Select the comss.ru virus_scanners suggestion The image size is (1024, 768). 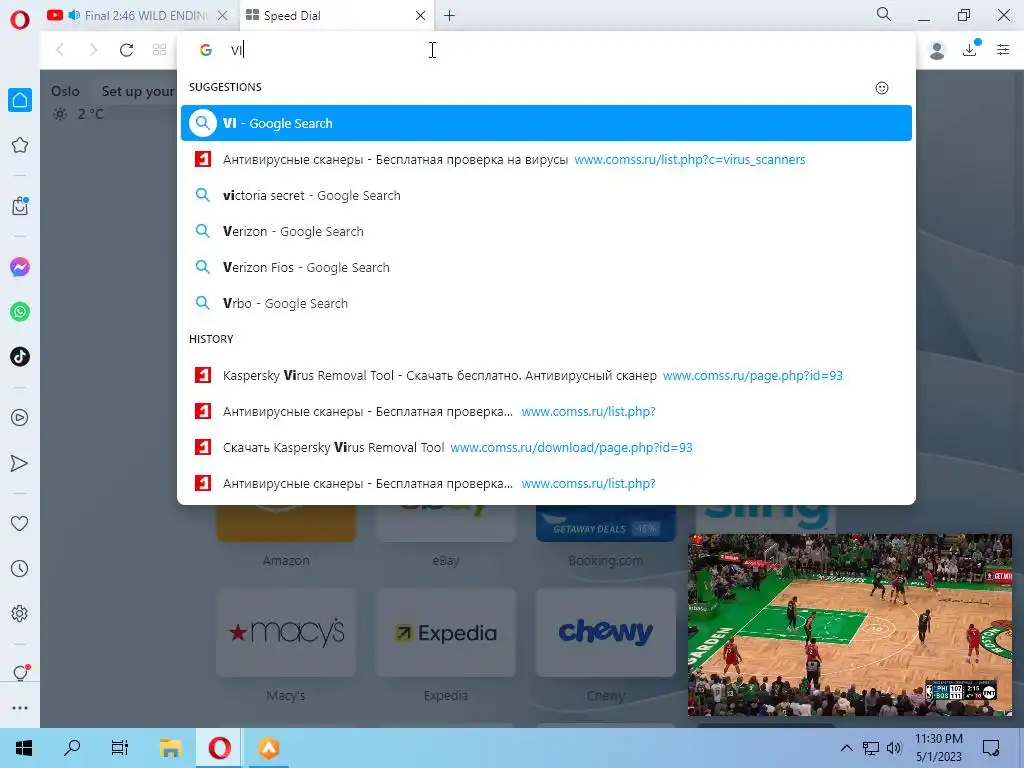[546, 159]
